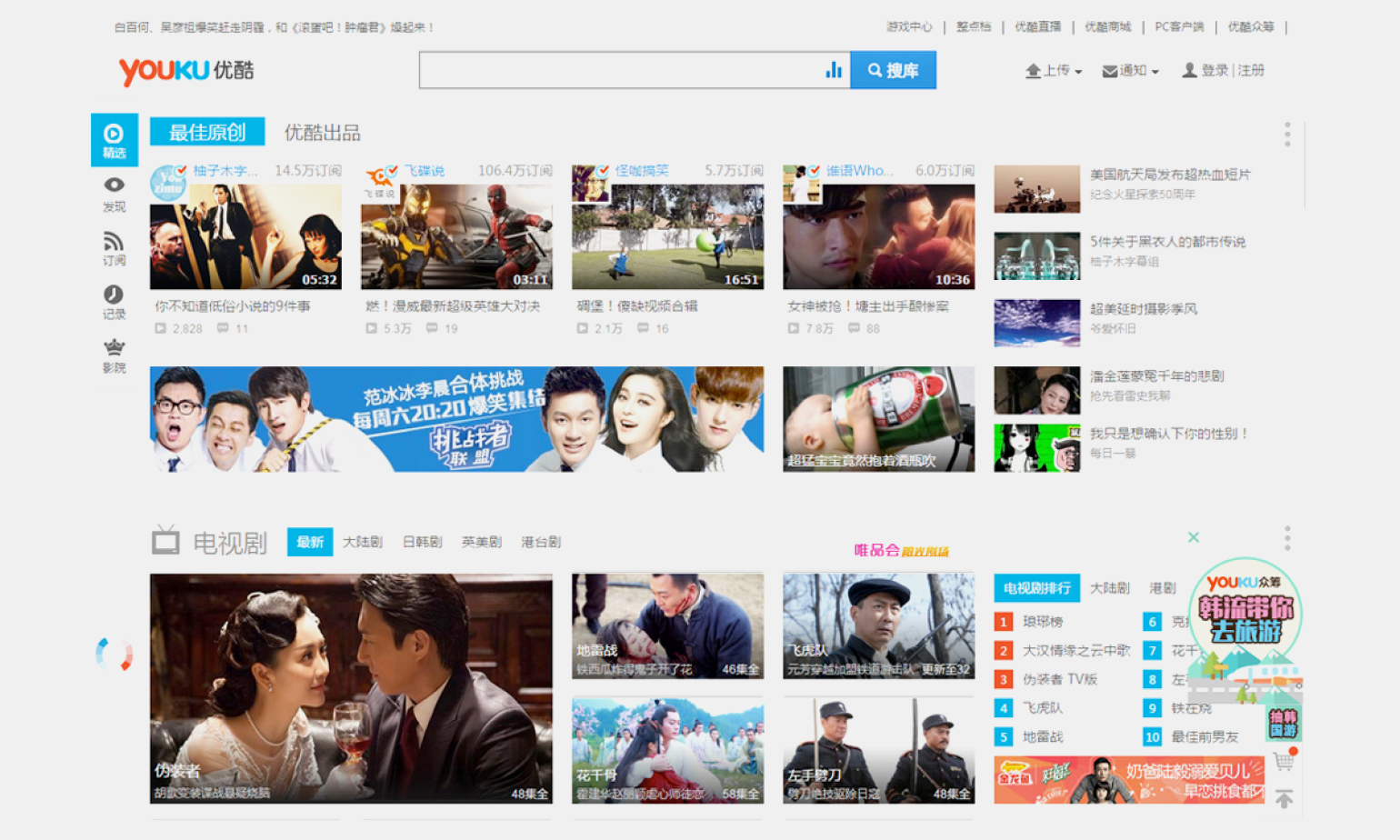Screen dimensions: 1400x840
Task: Click the 登录 login link
Action: (1214, 70)
